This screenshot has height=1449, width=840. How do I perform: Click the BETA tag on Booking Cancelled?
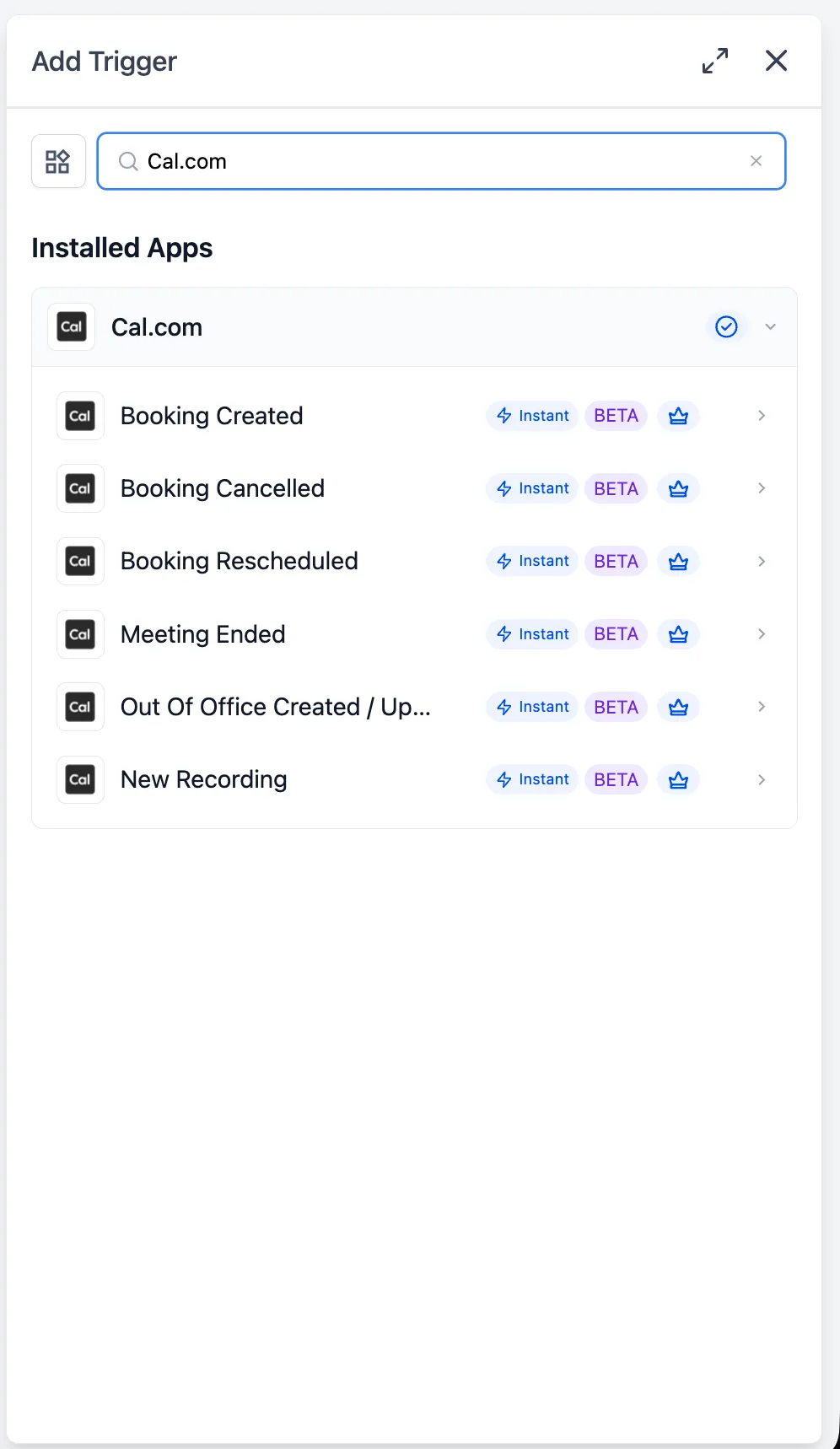coord(617,488)
